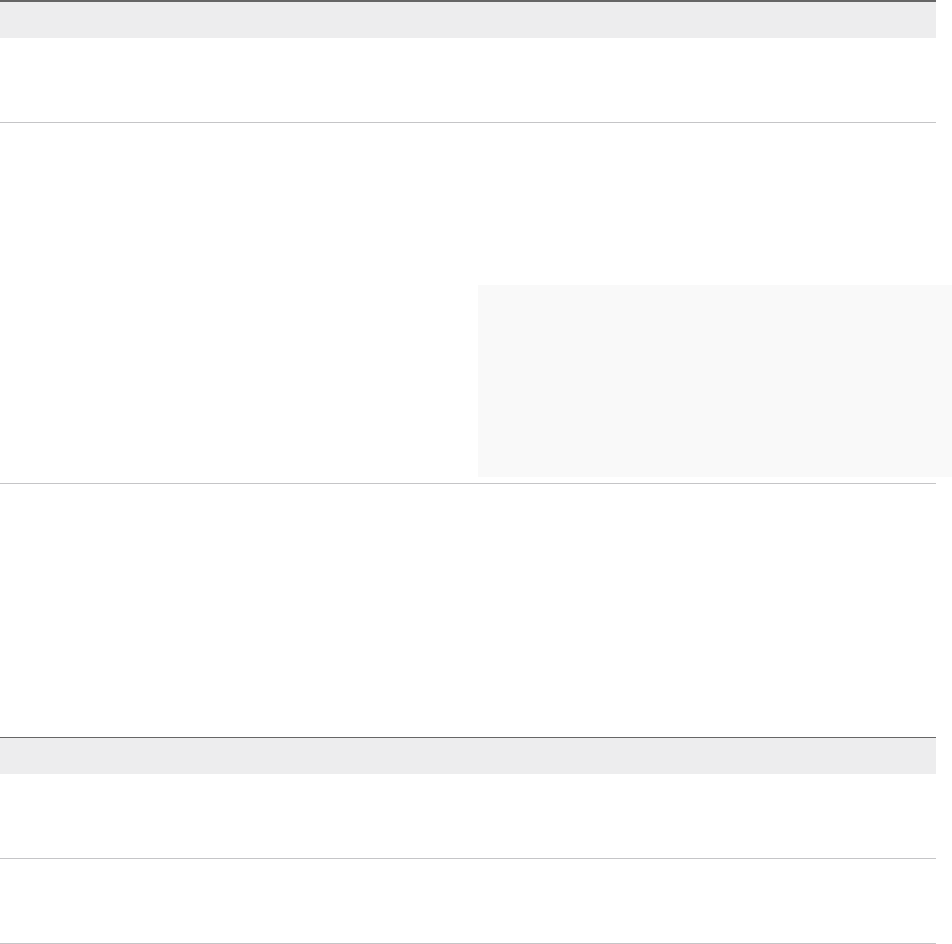Click the bottom edge of the light gray shaded box
This screenshot has height=944, width=952.
tap(714, 475)
